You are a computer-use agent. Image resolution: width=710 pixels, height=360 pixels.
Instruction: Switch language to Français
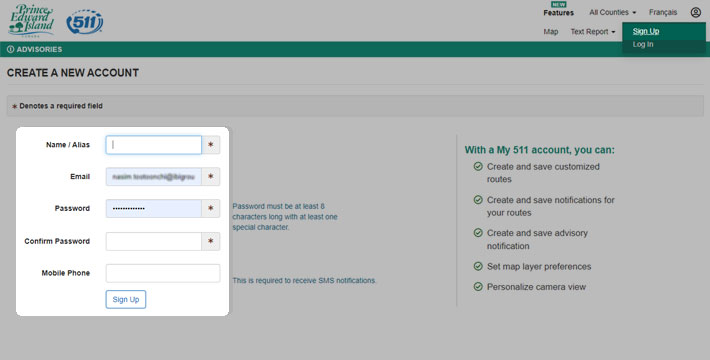click(x=662, y=12)
